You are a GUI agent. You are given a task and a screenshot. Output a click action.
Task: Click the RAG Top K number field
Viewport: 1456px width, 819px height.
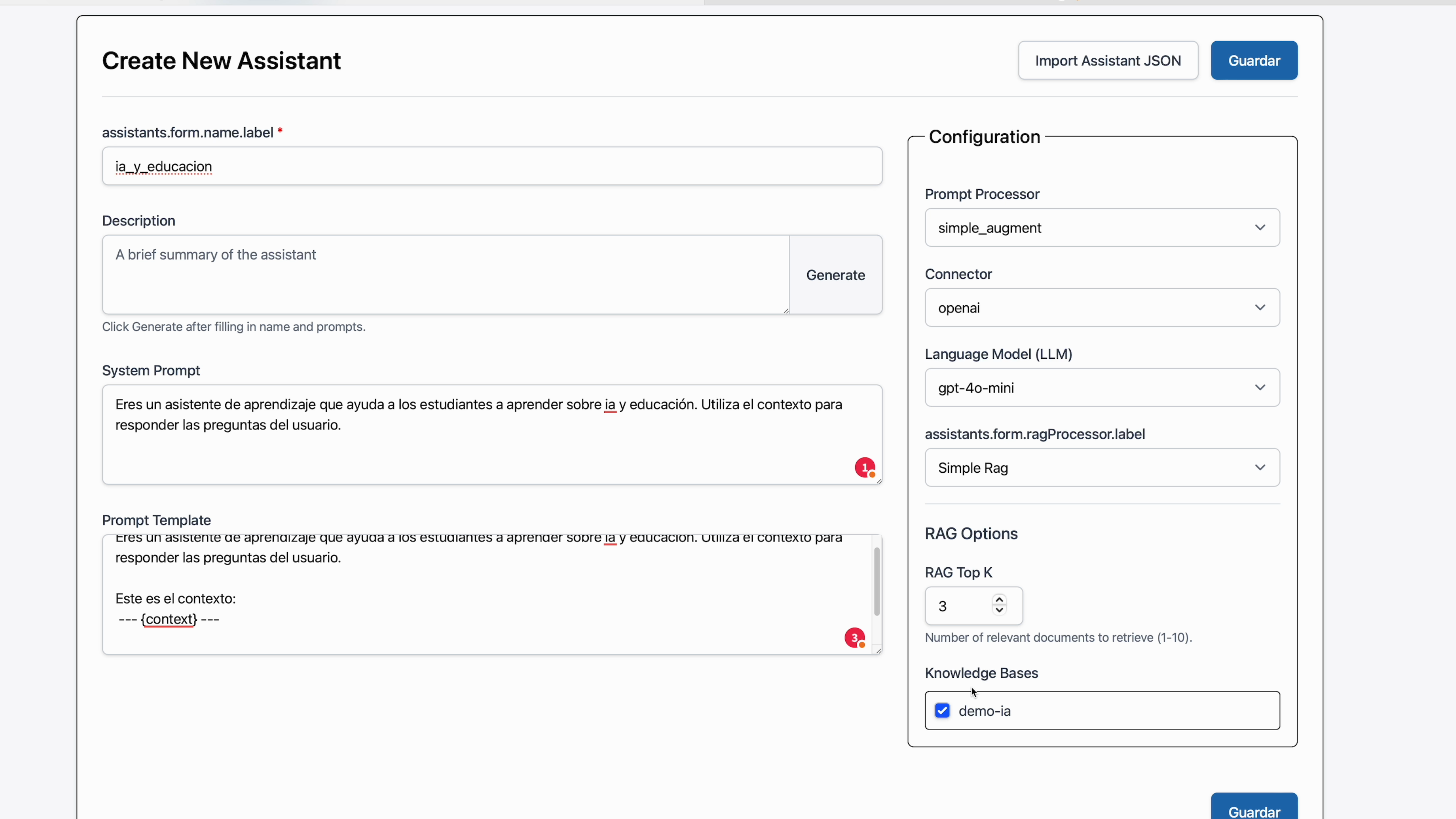[958, 606]
